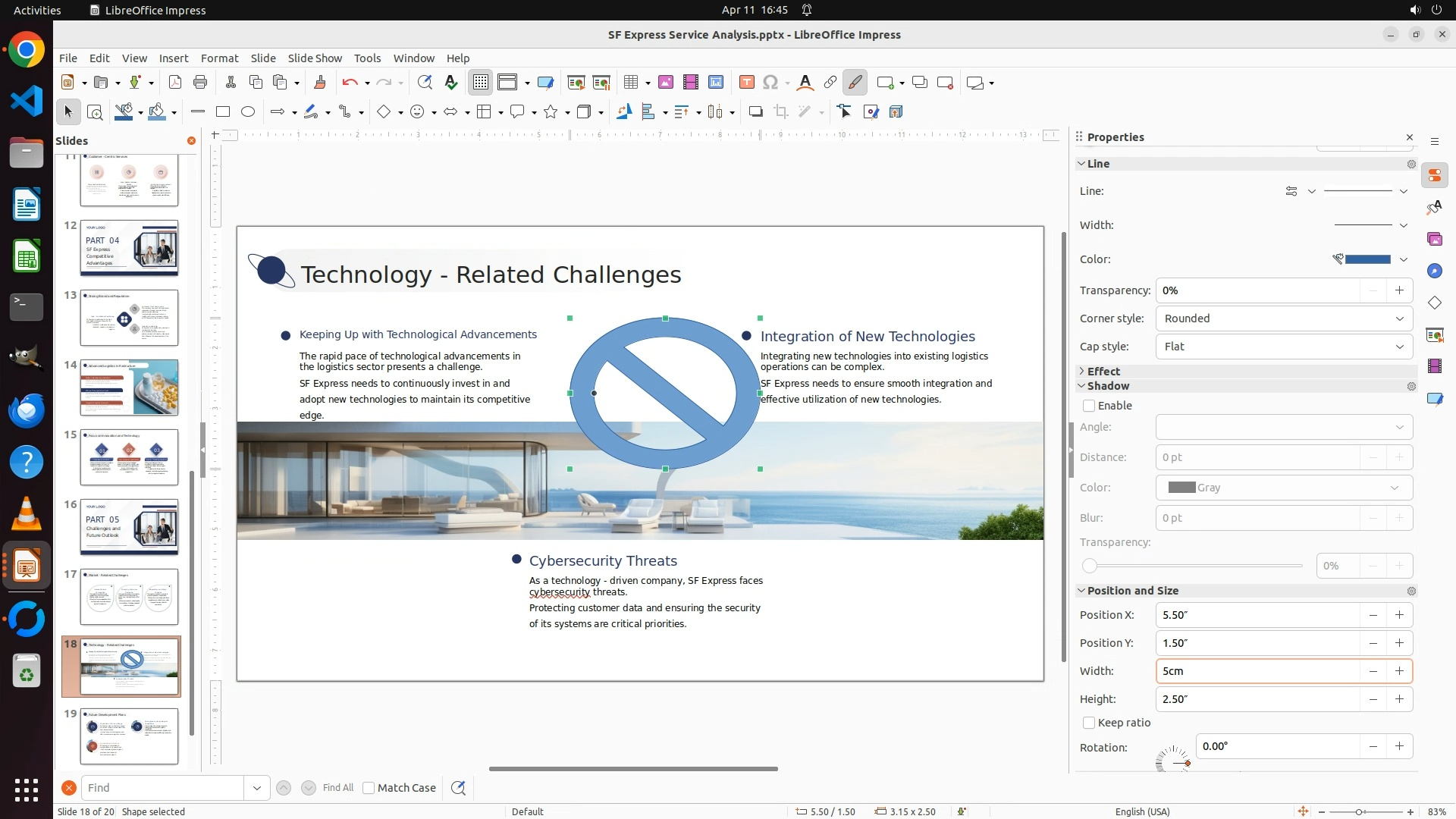Open the sidebar Gallery deck icon
The width and height of the screenshot is (1456, 819).
[x=1434, y=240]
